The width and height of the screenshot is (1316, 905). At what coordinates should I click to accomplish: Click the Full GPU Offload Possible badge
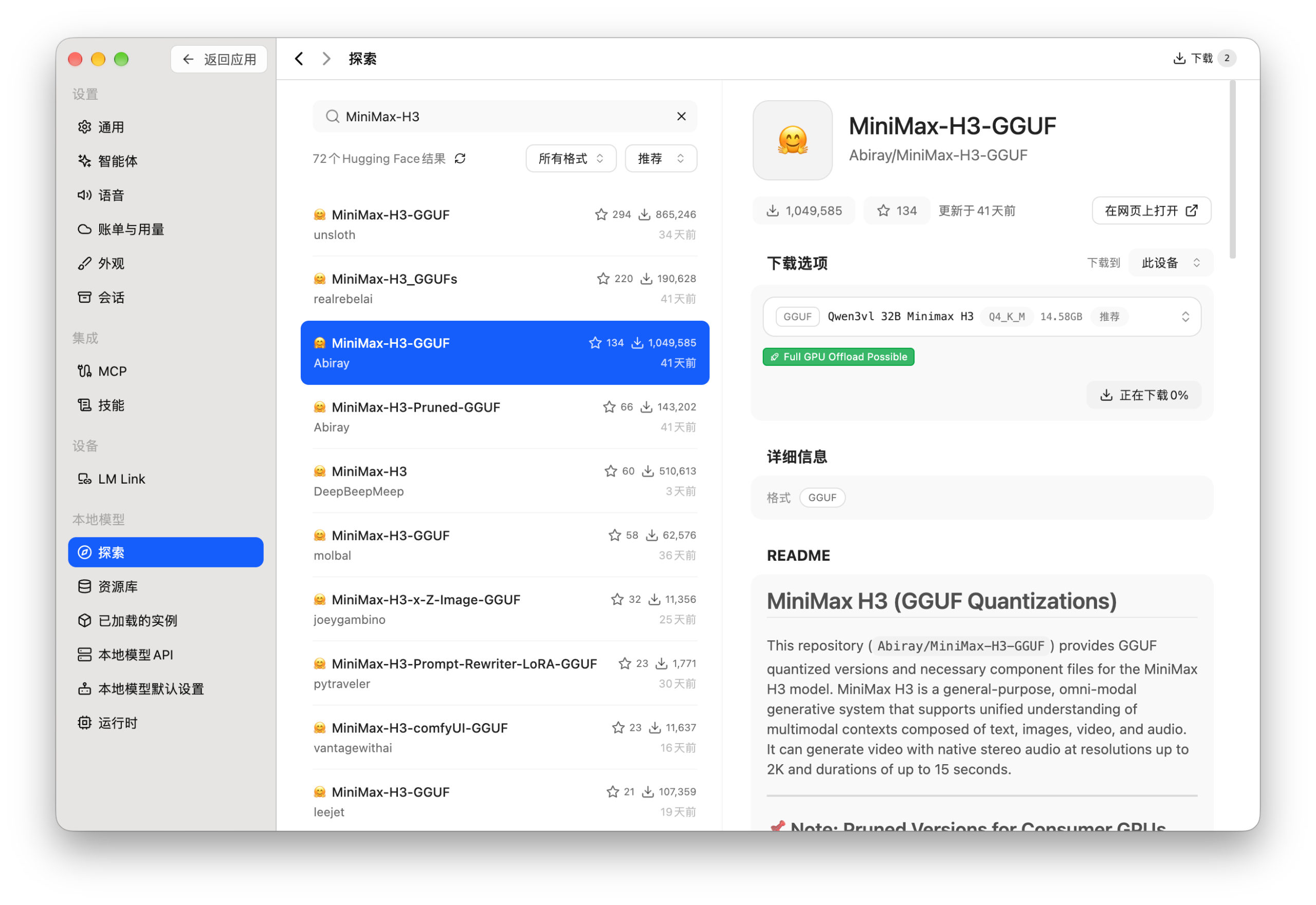pos(838,357)
